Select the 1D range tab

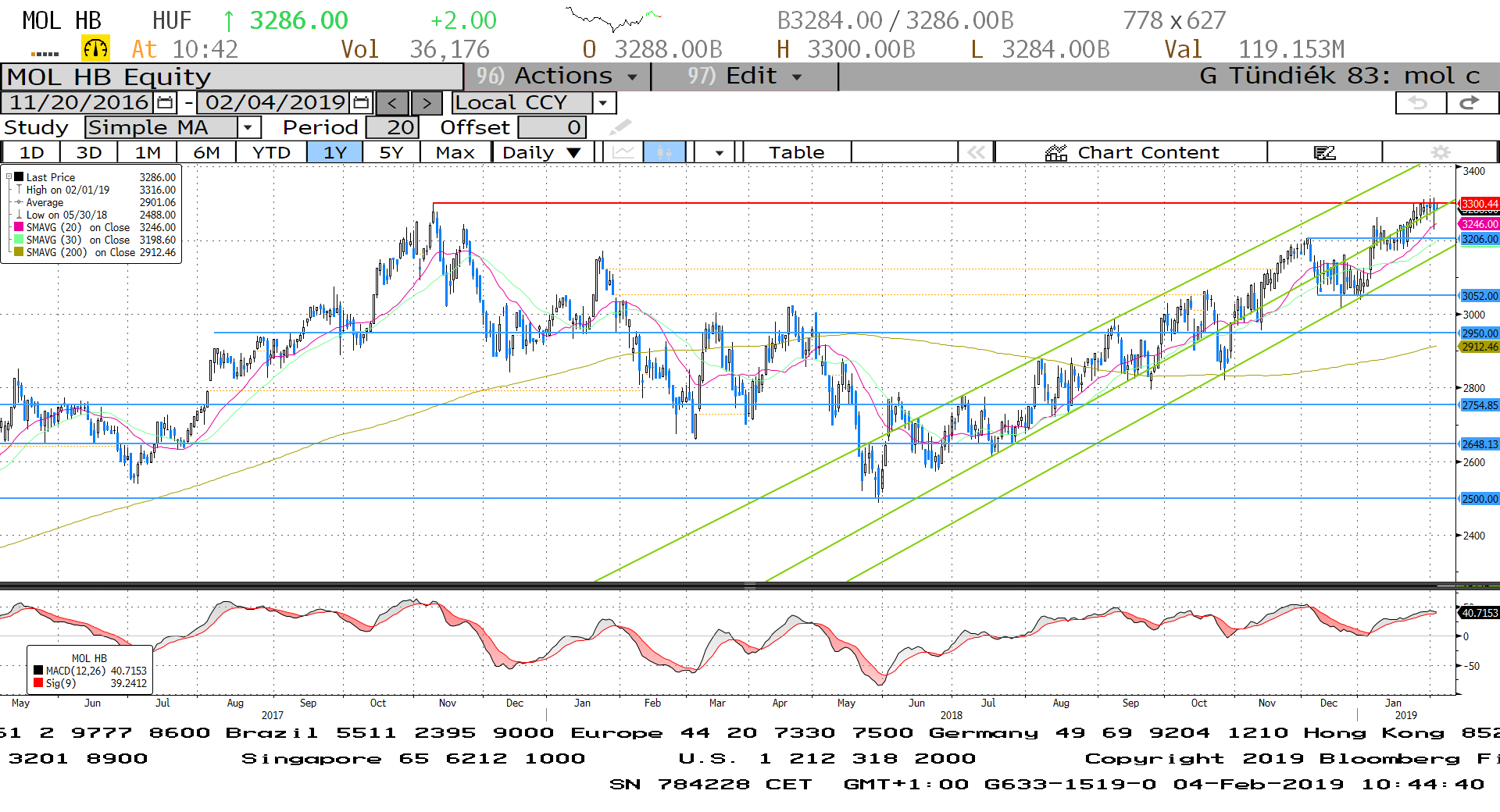pos(31,152)
